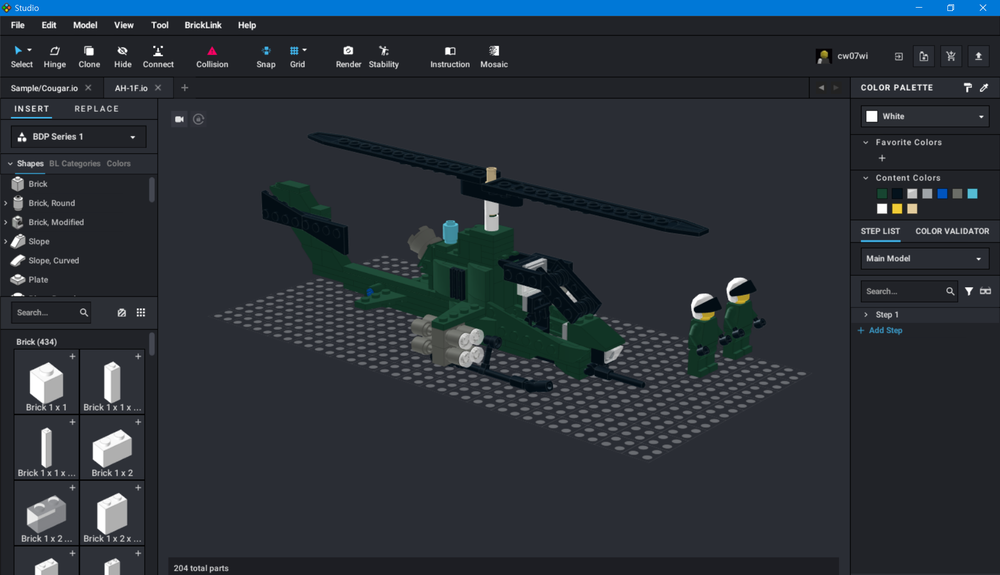Open the Tool menu
This screenshot has width=1000, height=575.
(159, 25)
